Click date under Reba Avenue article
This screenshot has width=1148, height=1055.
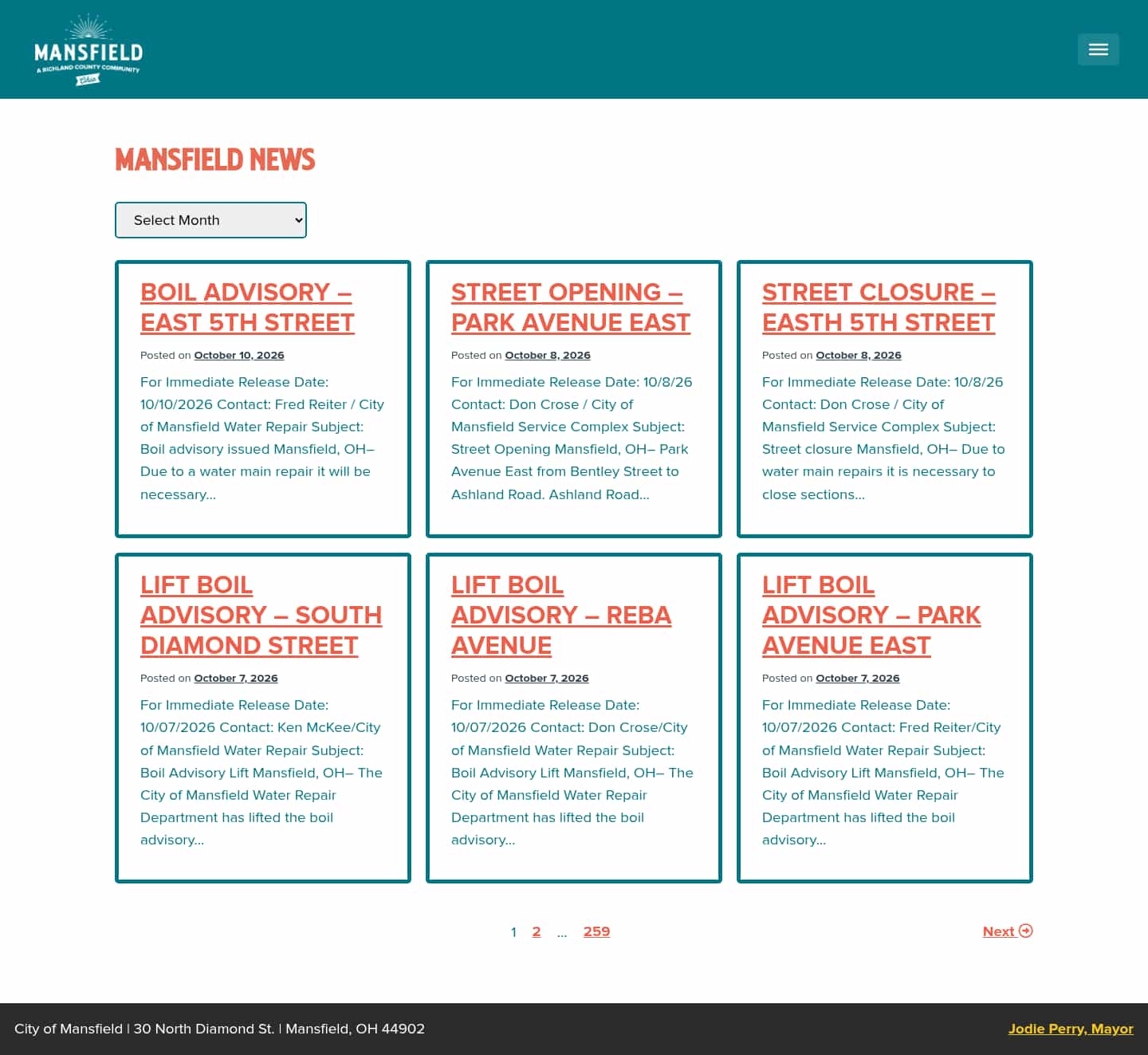pyautogui.click(x=547, y=679)
